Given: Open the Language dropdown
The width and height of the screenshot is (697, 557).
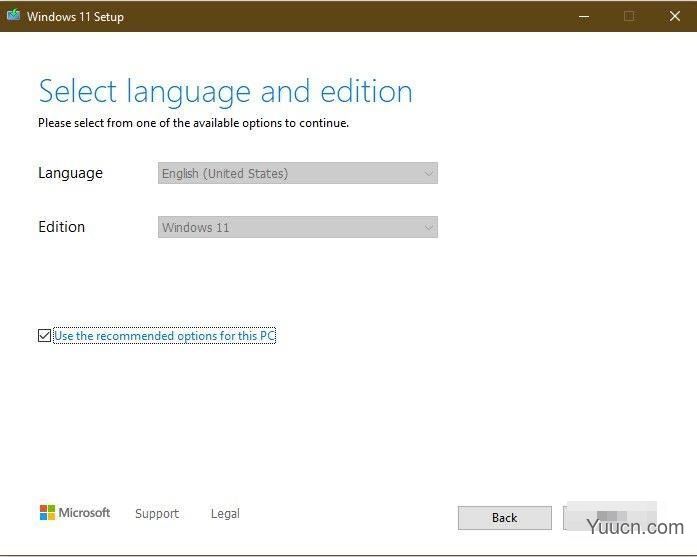Looking at the screenshot, I should click(297, 173).
